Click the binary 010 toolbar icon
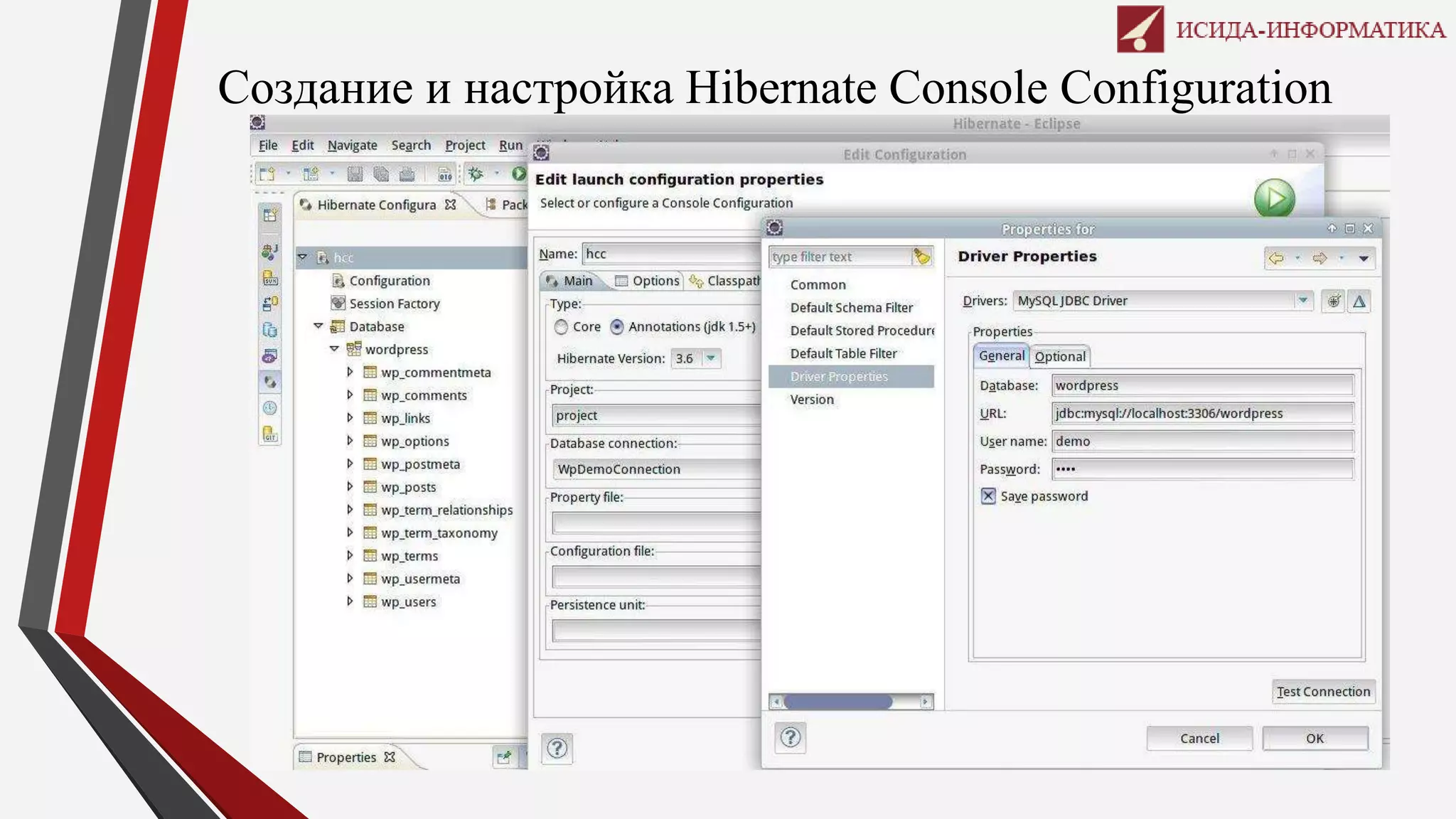 (x=445, y=174)
